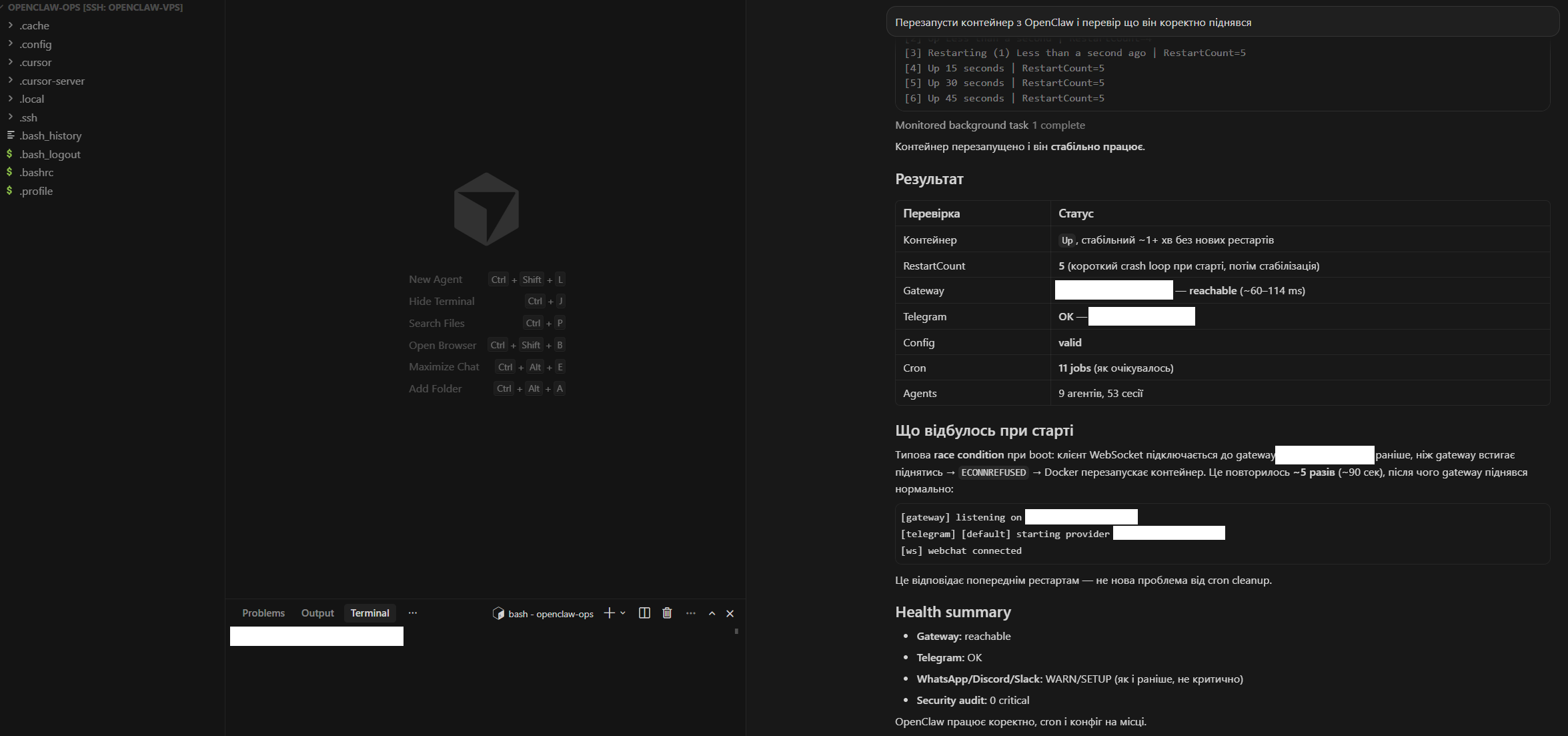The image size is (1568, 736).
Task: Click the user prompt message box
Action: pos(1222,22)
